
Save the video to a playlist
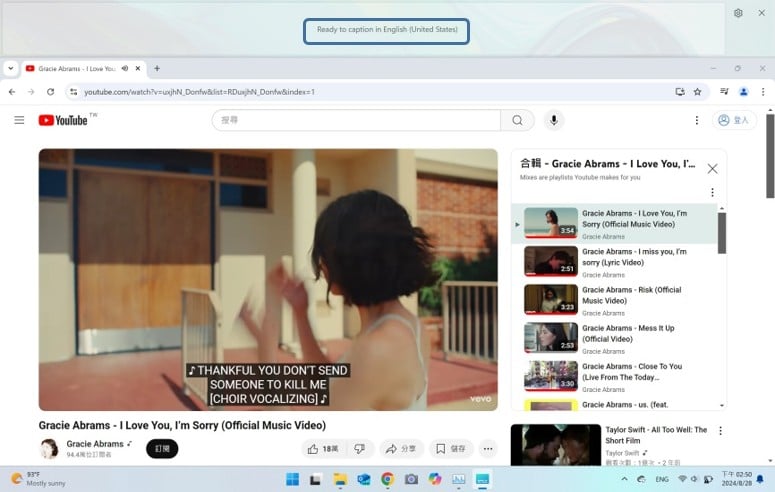(450, 448)
